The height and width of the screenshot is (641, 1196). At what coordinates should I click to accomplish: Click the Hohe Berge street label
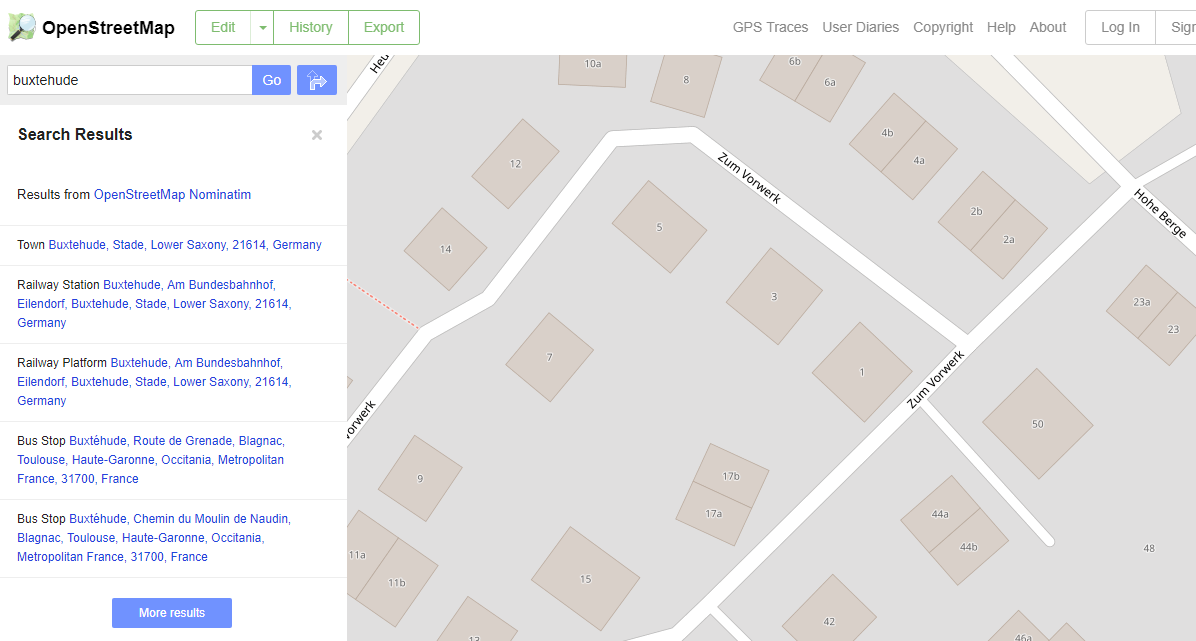1160,214
